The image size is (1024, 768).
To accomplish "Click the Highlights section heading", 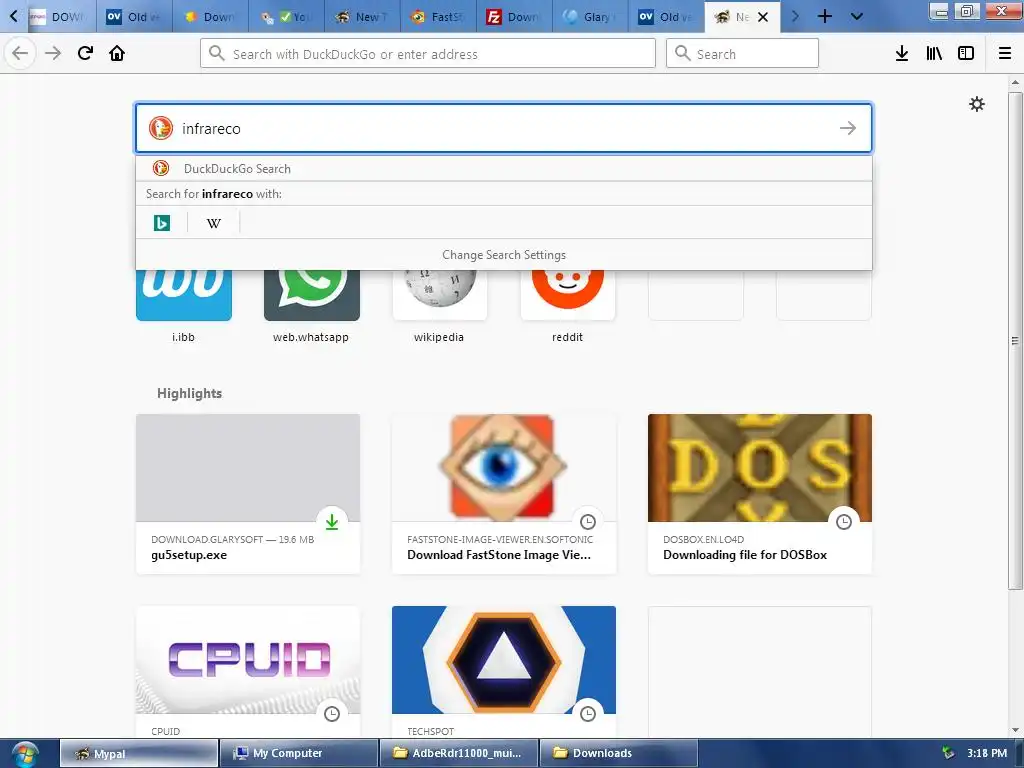I will [189, 393].
